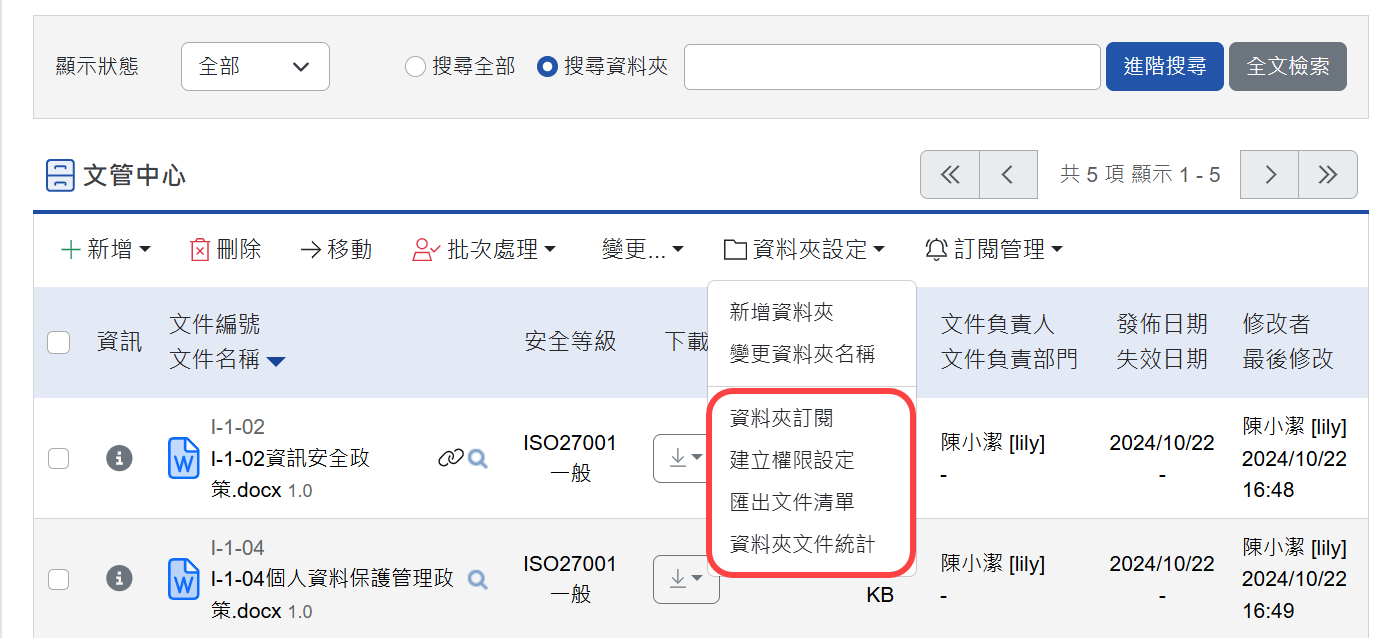This screenshot has width=1400, height=638.
Task: Select 搜尋全部 radio button
Action: 415,67
